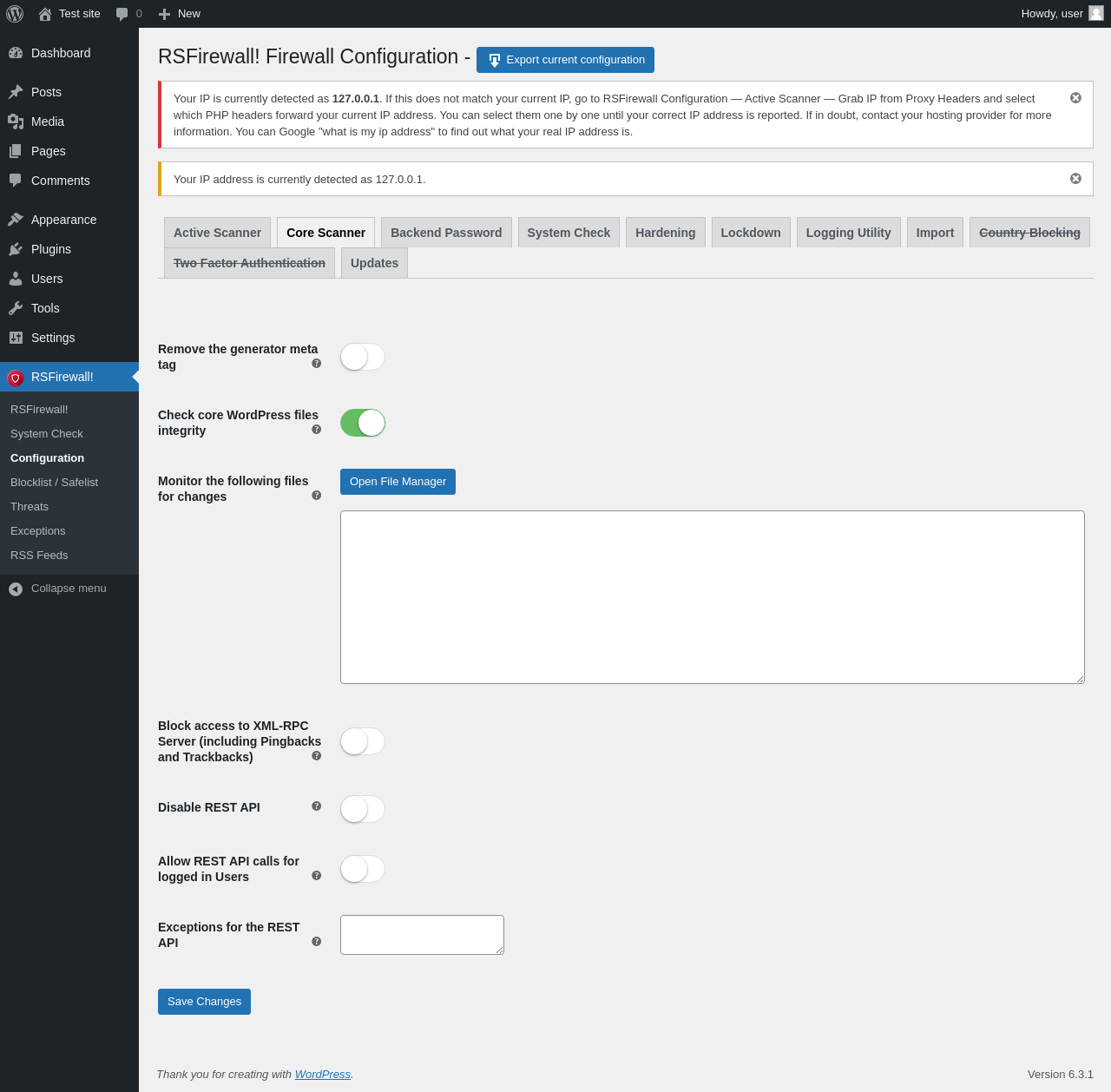Click the Settings sliders icon
Screen dimensions: 1111x1092
tap(16, 338)
